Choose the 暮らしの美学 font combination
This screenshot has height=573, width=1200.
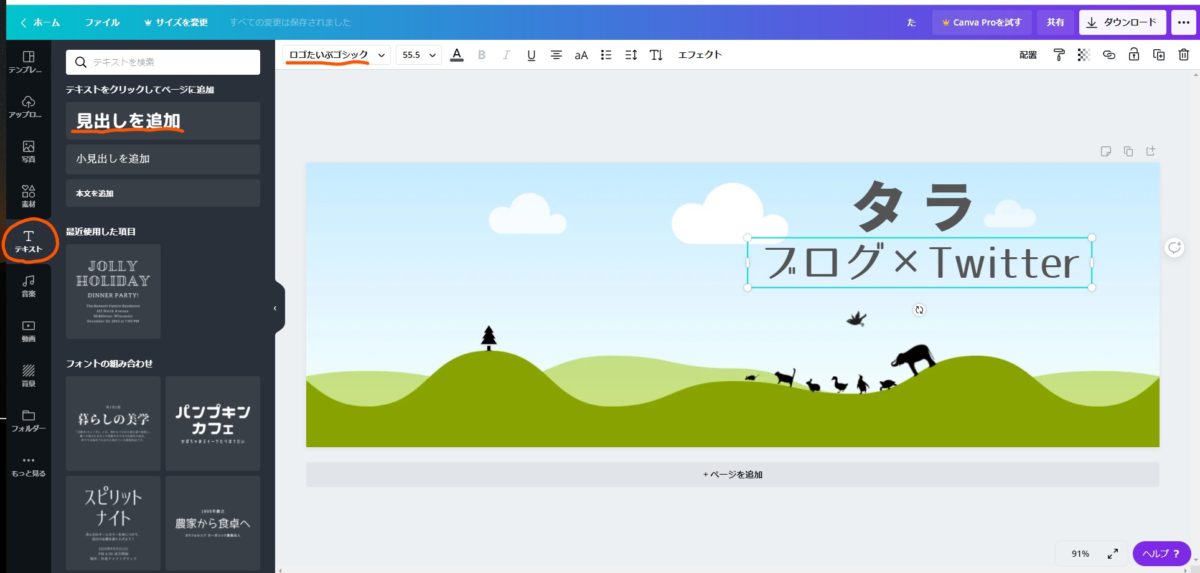tap(113, 423)
